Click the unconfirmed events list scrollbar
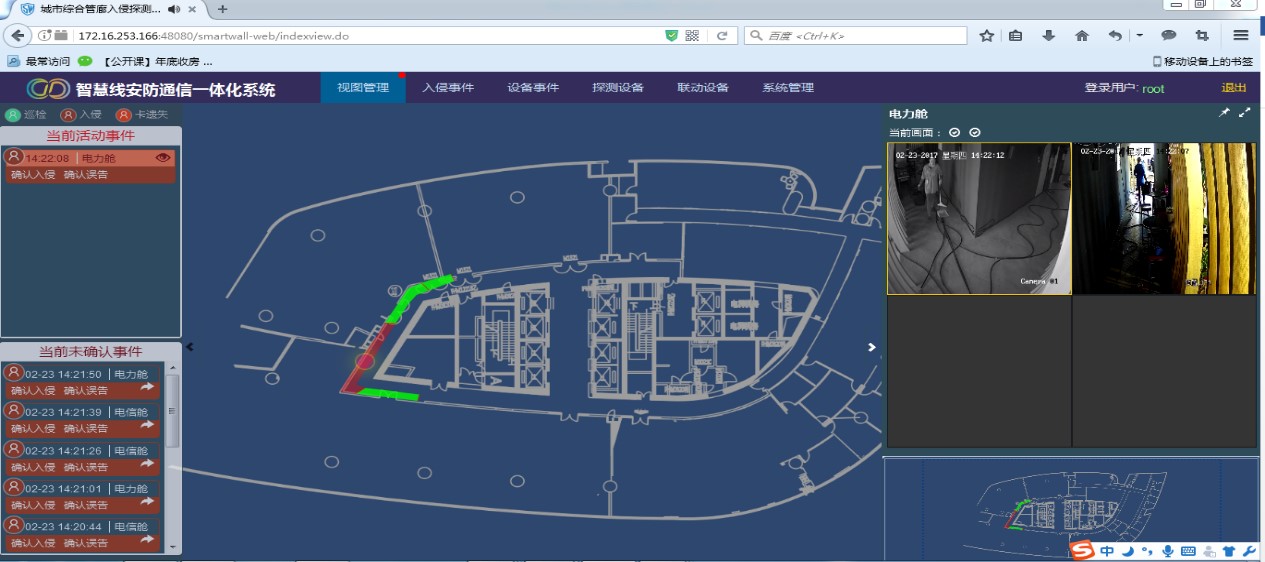Screen dimensions: 1265x562 [x=174, y=410]
